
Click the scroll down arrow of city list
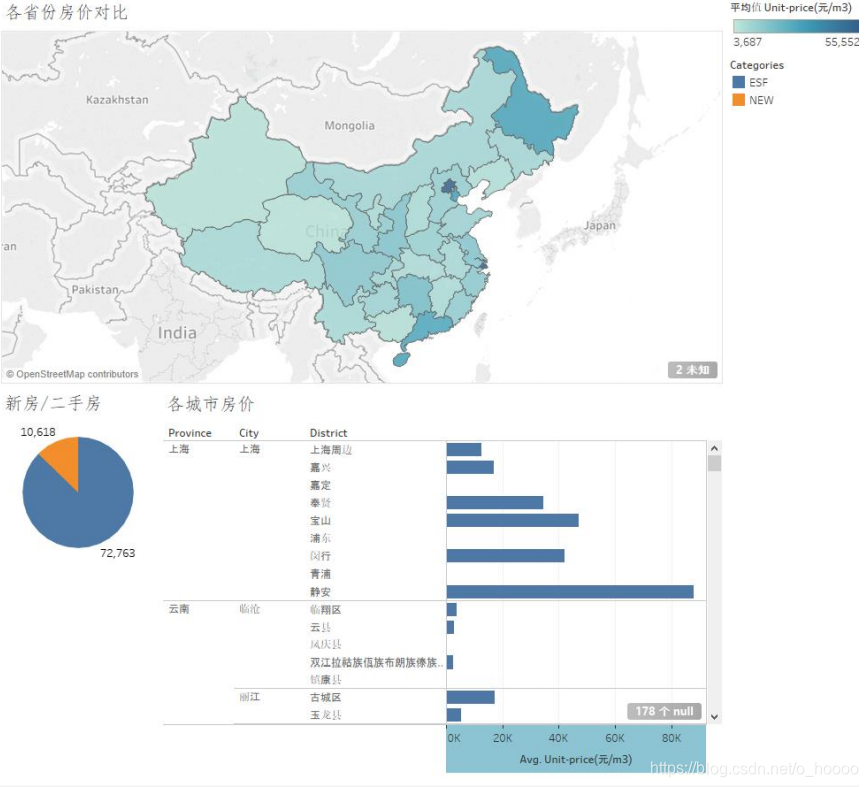pos(714,717)
